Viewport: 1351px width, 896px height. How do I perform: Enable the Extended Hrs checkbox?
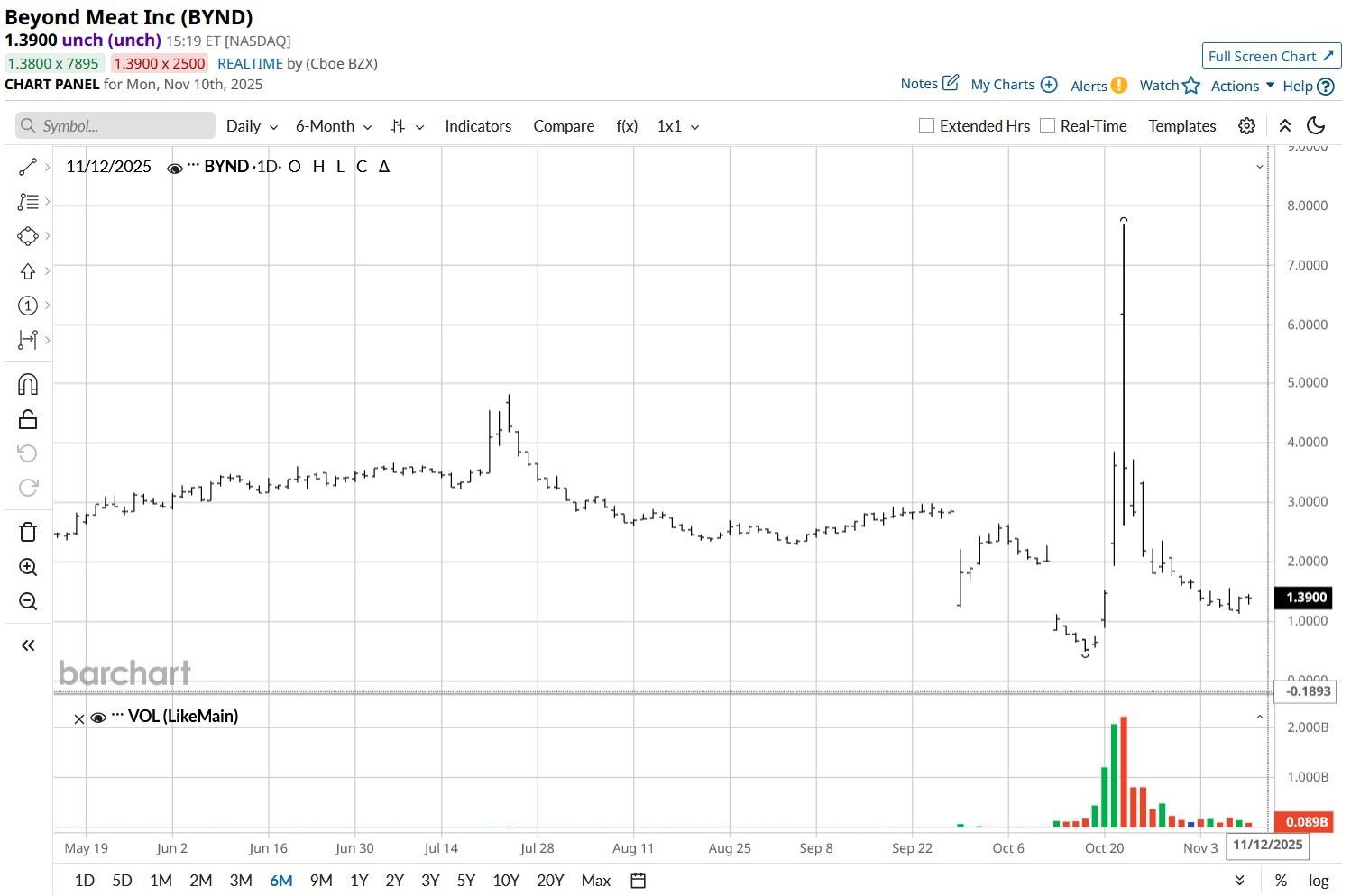(x=926, y=126)
